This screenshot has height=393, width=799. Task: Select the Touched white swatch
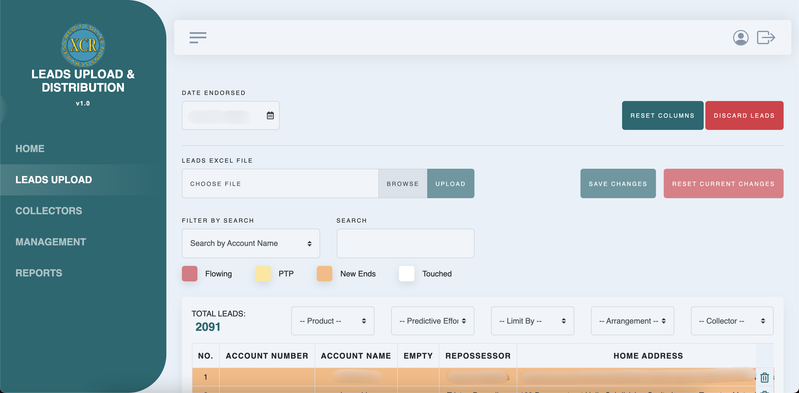pyautogui.click(x=407, y=274)
